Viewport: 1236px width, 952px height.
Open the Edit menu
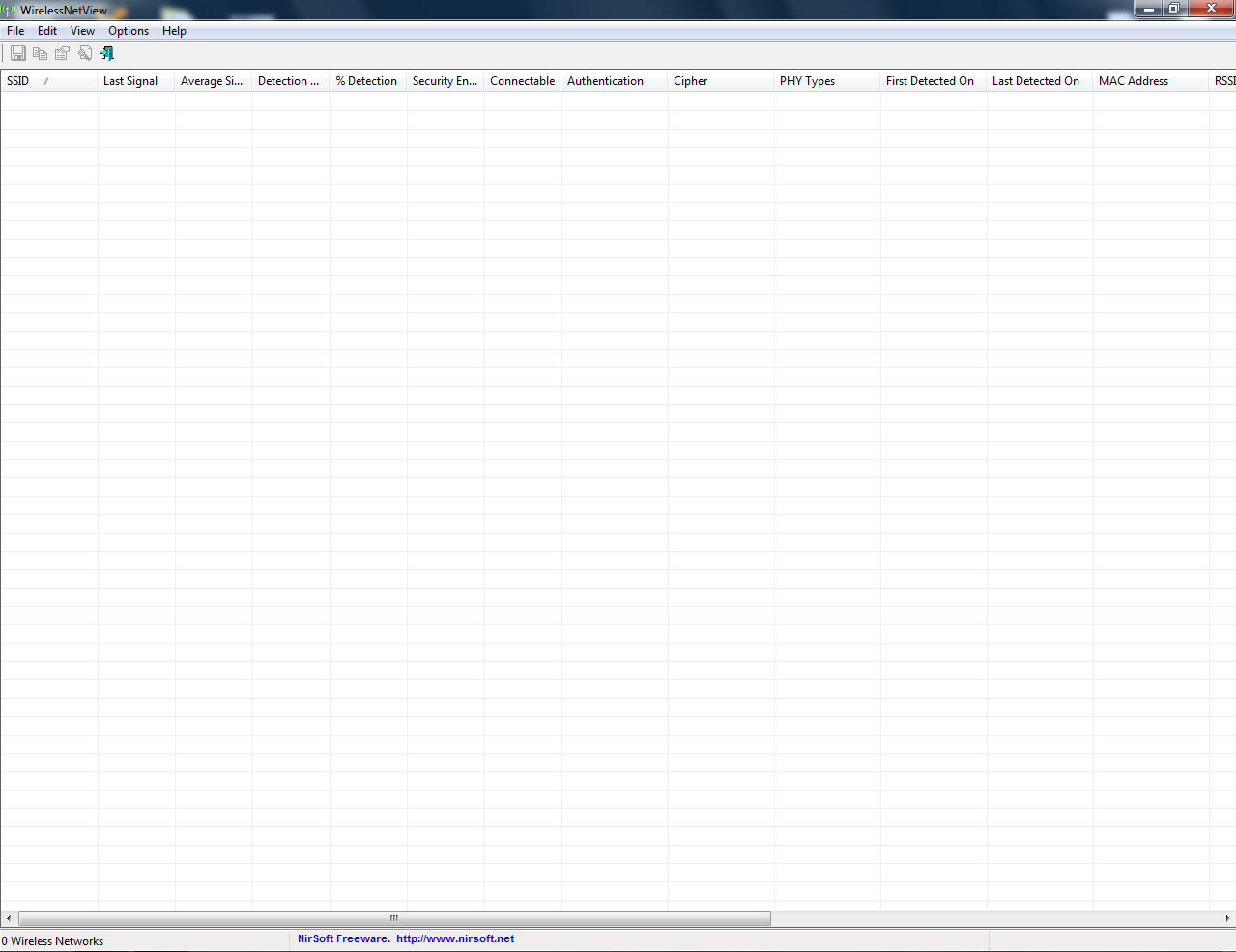pyautogui.click(x=47, y=31)
